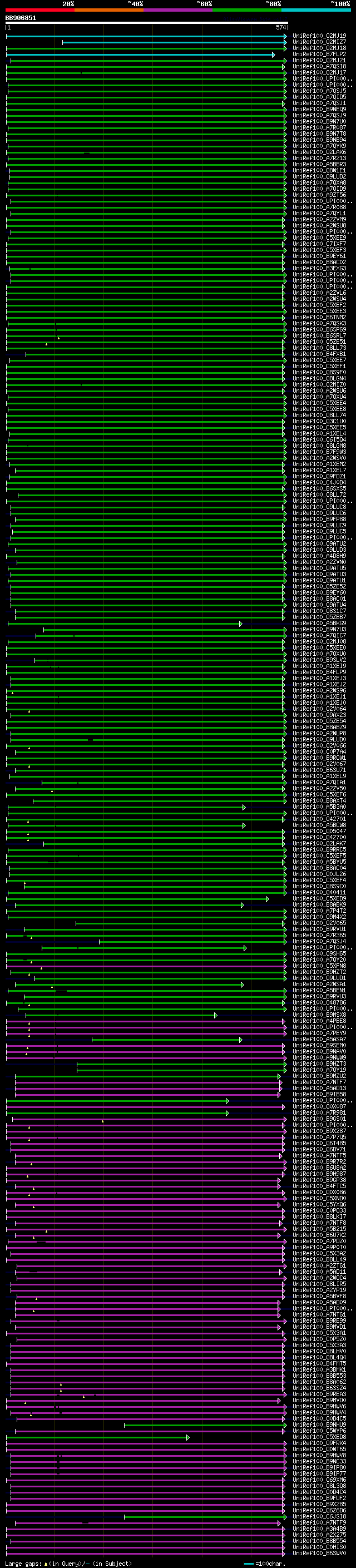Pick the entry UniRef100_B9MSX8
The width and height of the screenshot is (356, 1568).
click(x=319, y=1014)
